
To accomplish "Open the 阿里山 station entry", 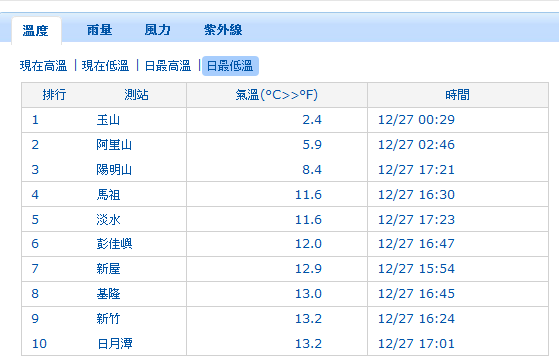I will 114,145.
